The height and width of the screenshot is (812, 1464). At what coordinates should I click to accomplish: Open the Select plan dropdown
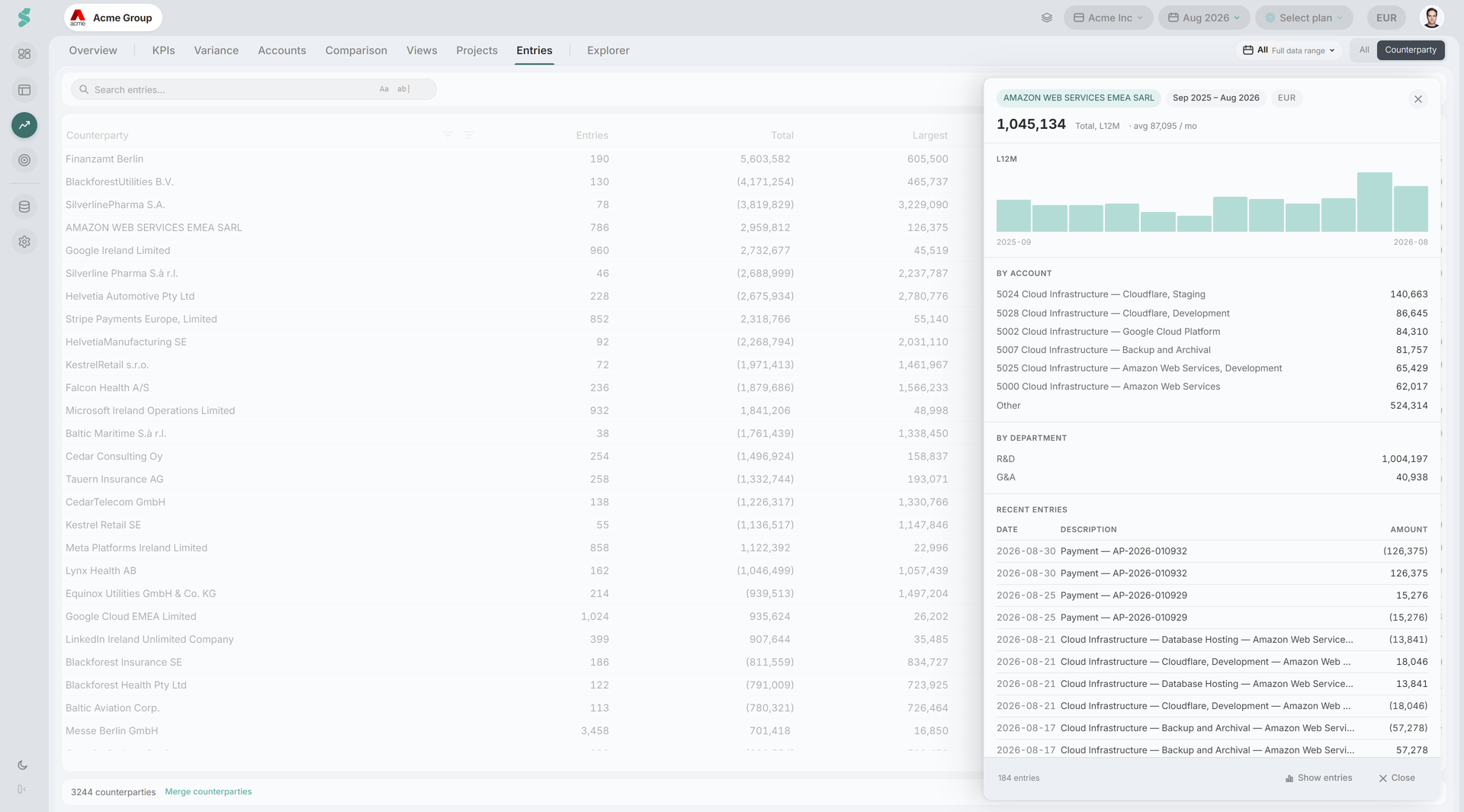(1304, 18)
